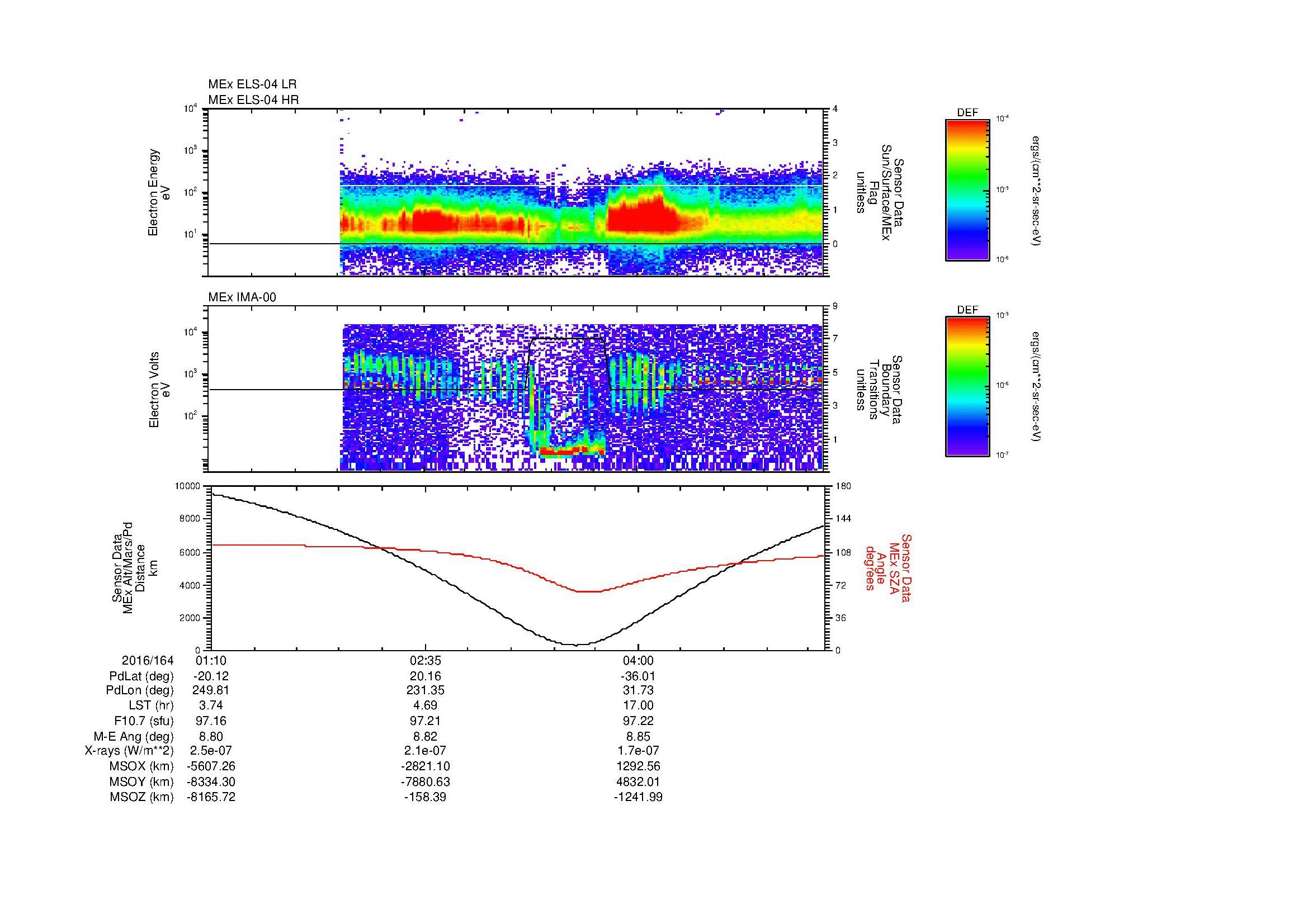Click the MSOX value '1292.56'
The image size is (1308, 924).
[x=638, y=766]
